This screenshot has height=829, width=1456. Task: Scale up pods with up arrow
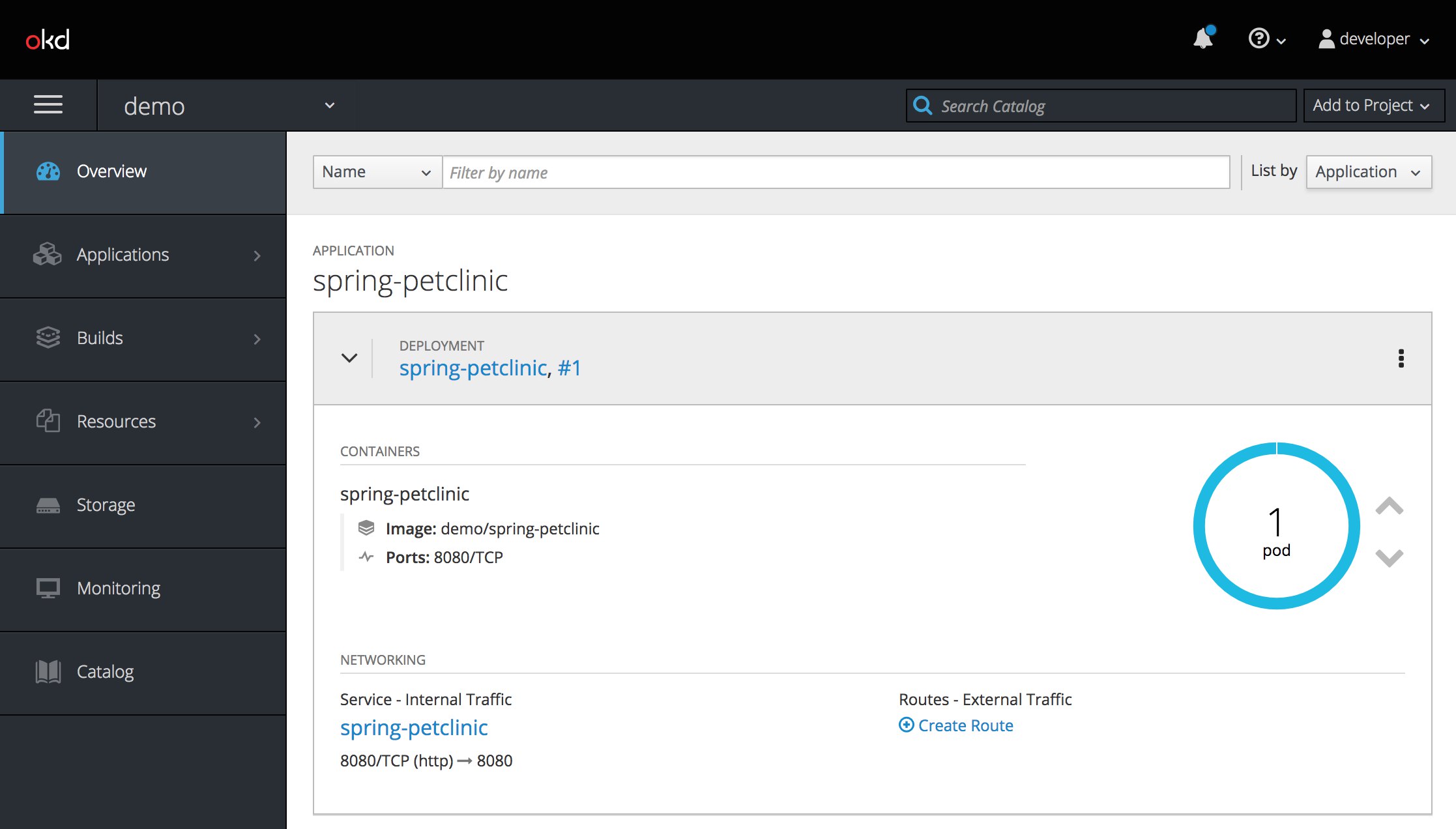pos(1390,506)
